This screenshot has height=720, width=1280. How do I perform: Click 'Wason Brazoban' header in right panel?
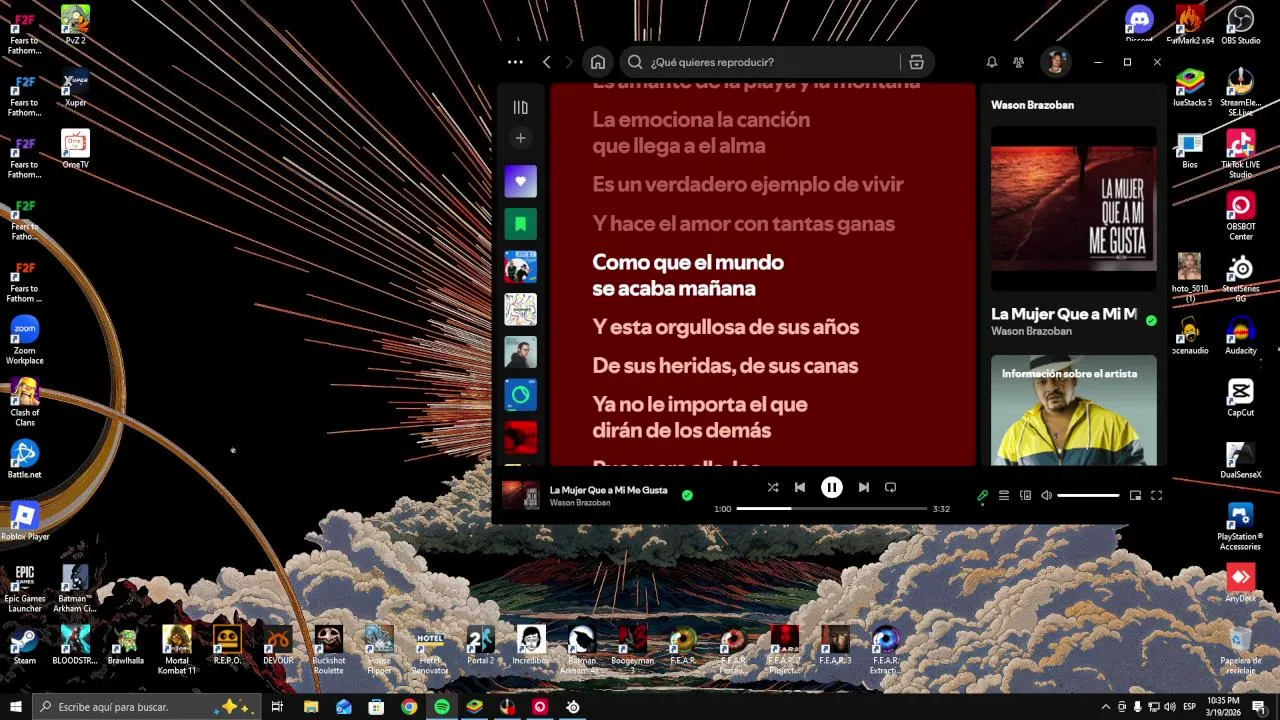pyautogui.click(x=1032, y=105)
